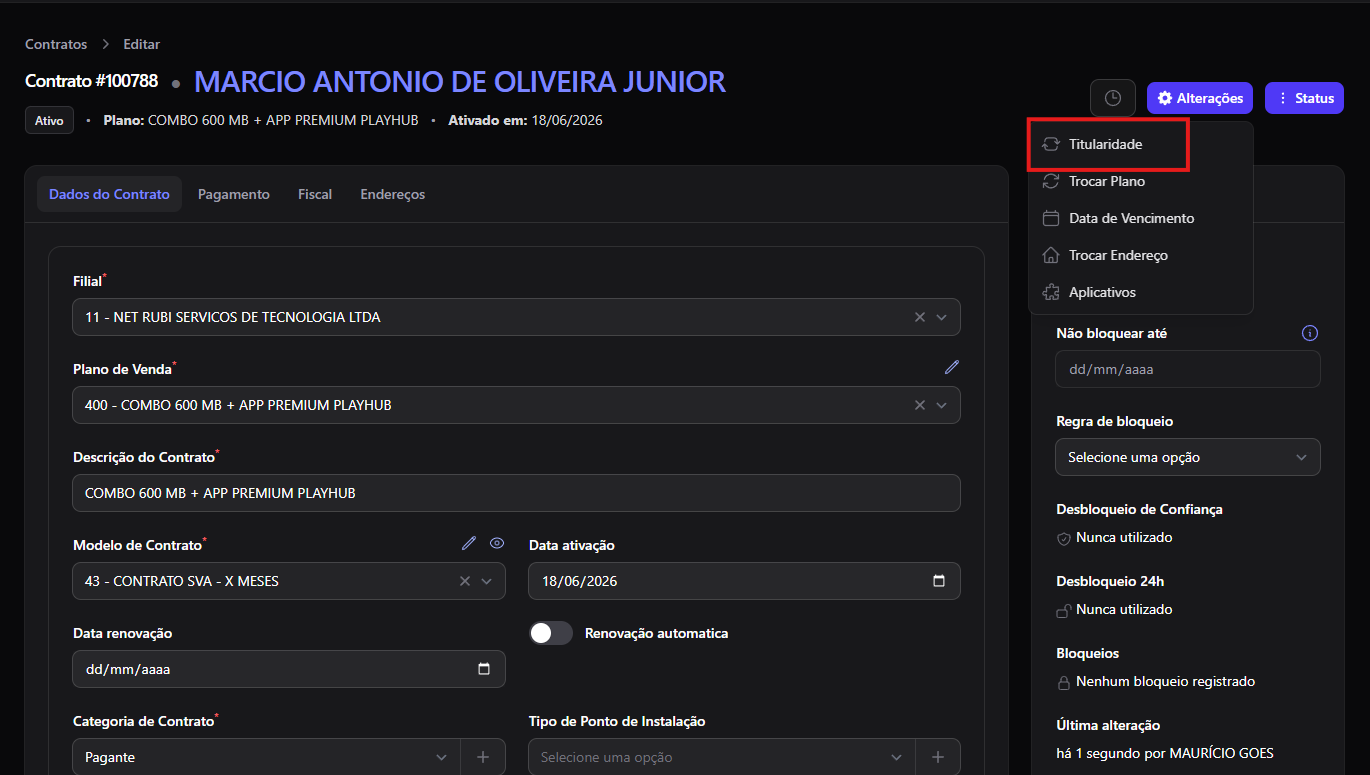Add new Categoria de Contrato plus button
This screenshot has width=1370, height=775.
[483, 757]
